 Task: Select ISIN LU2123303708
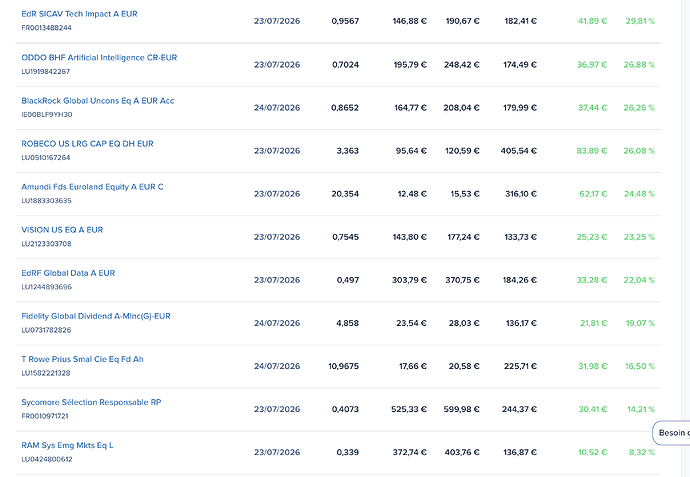(46, 244)
